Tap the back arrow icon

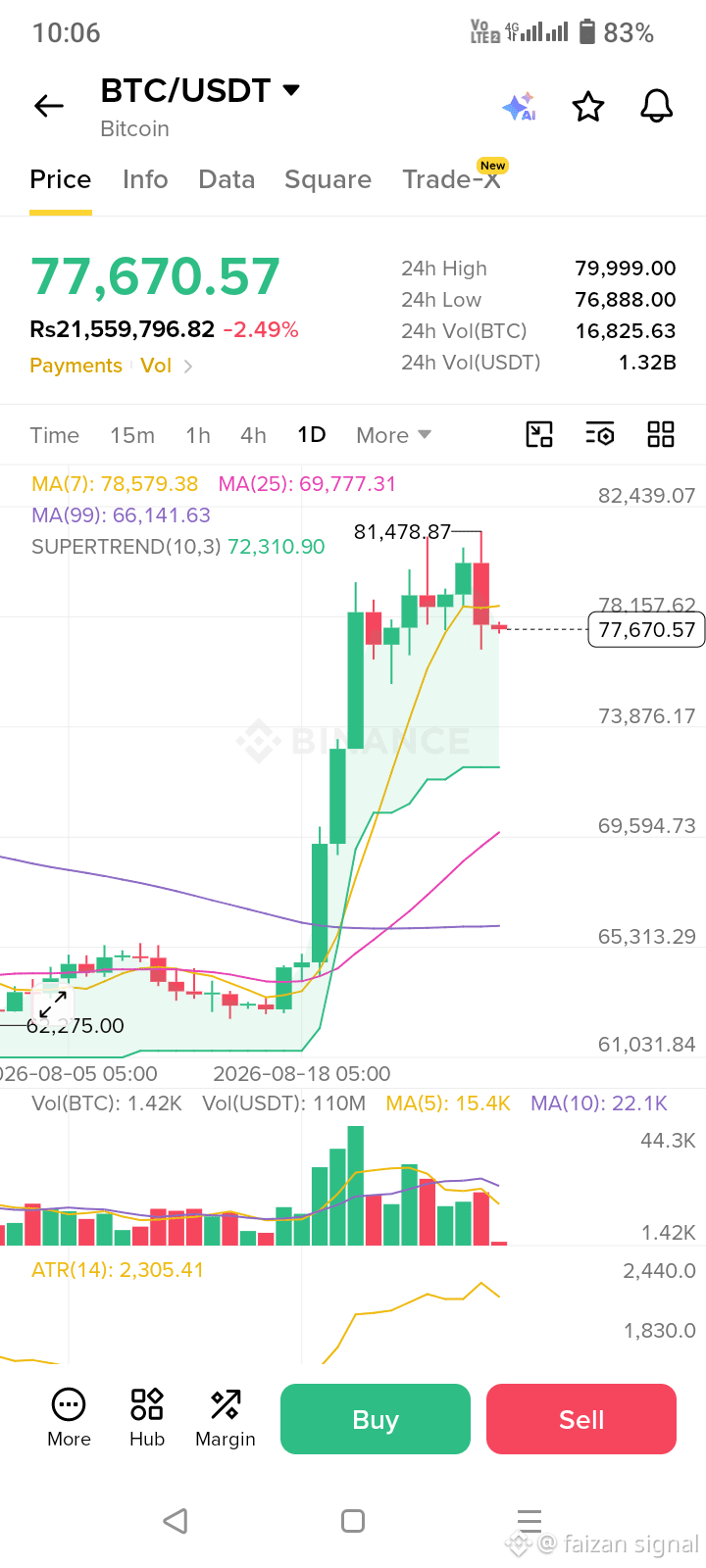[48, 106]
